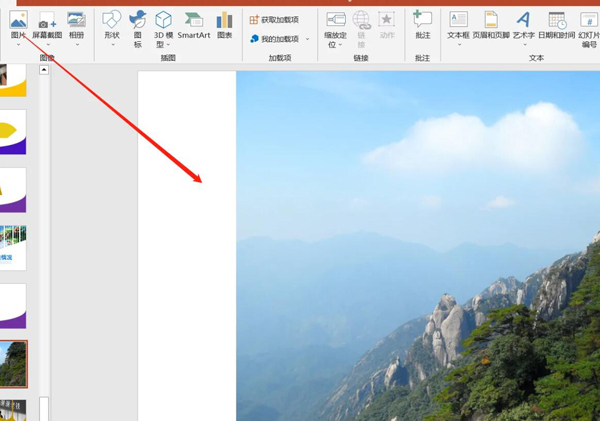Select the bottom slide thumbnail with building
The image size is (600, 421).
click(13, 410)
